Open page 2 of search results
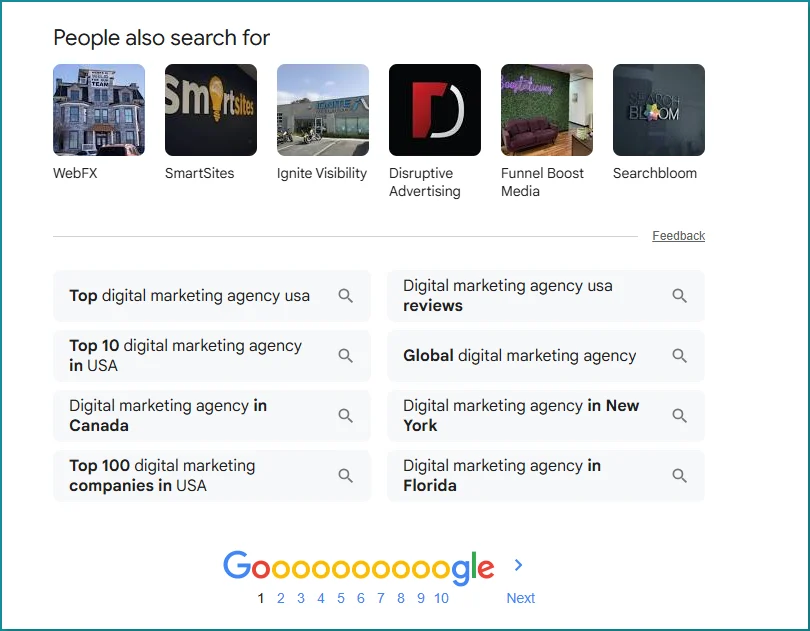The height and width of the screenshot is (631, 810). 280,597
